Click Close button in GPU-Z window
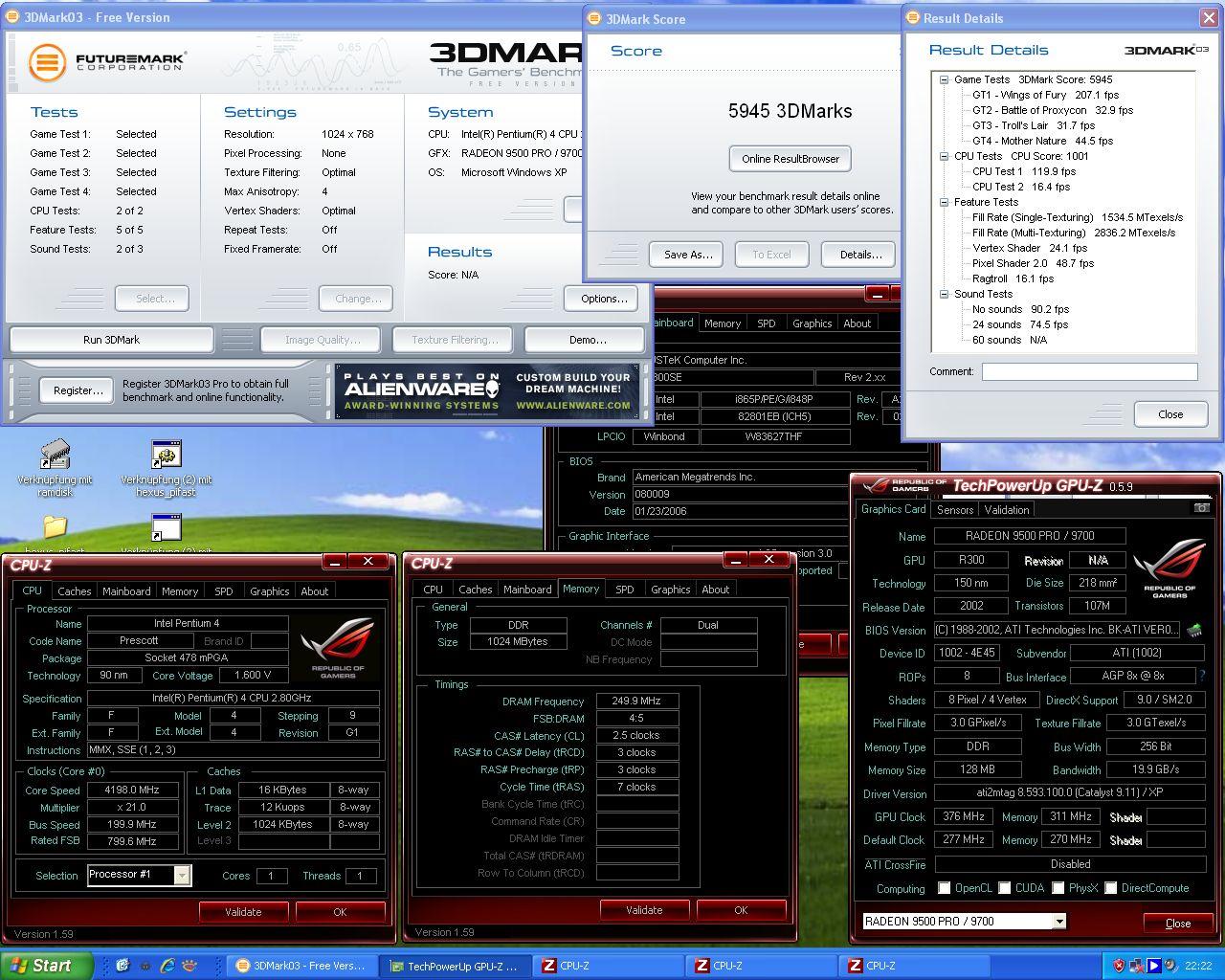This screenshot has height=980, width=1225. point(1178,924)
